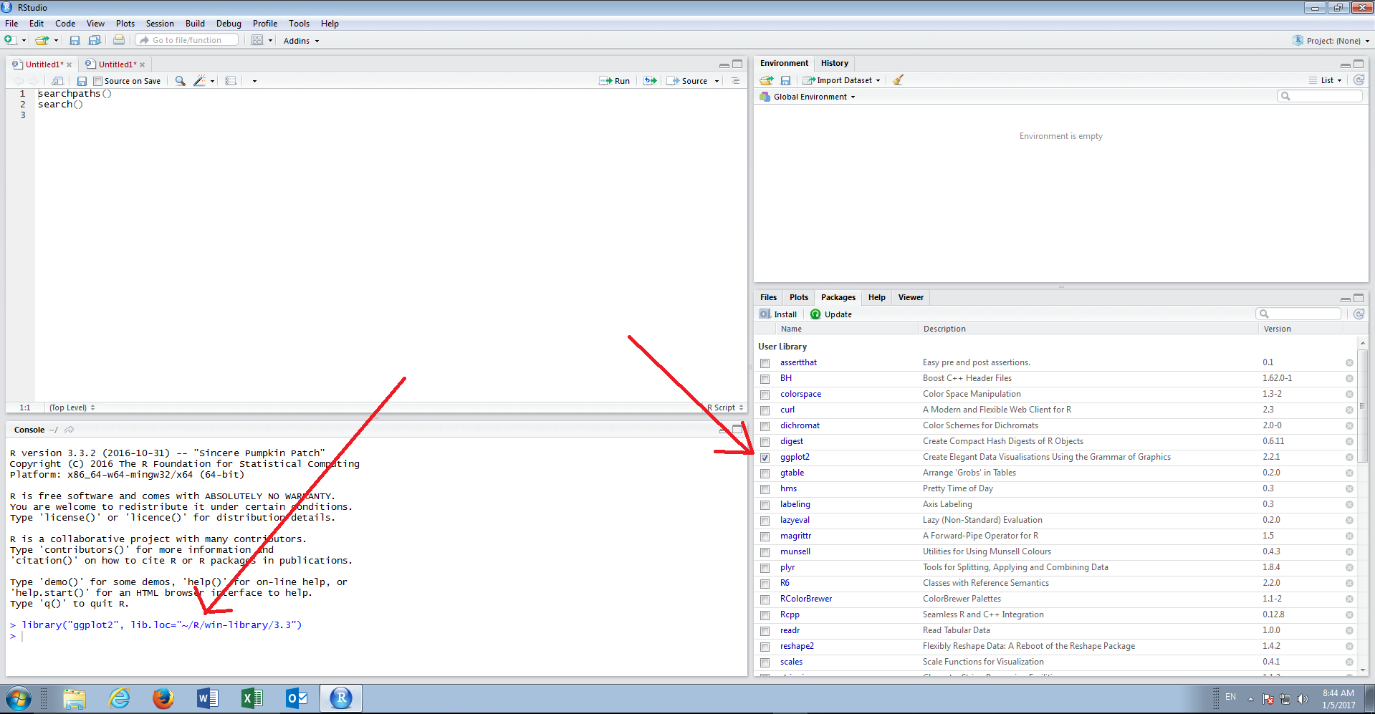Remove curl package via its X icon
1375x714 pixels.
point(1349,410)
